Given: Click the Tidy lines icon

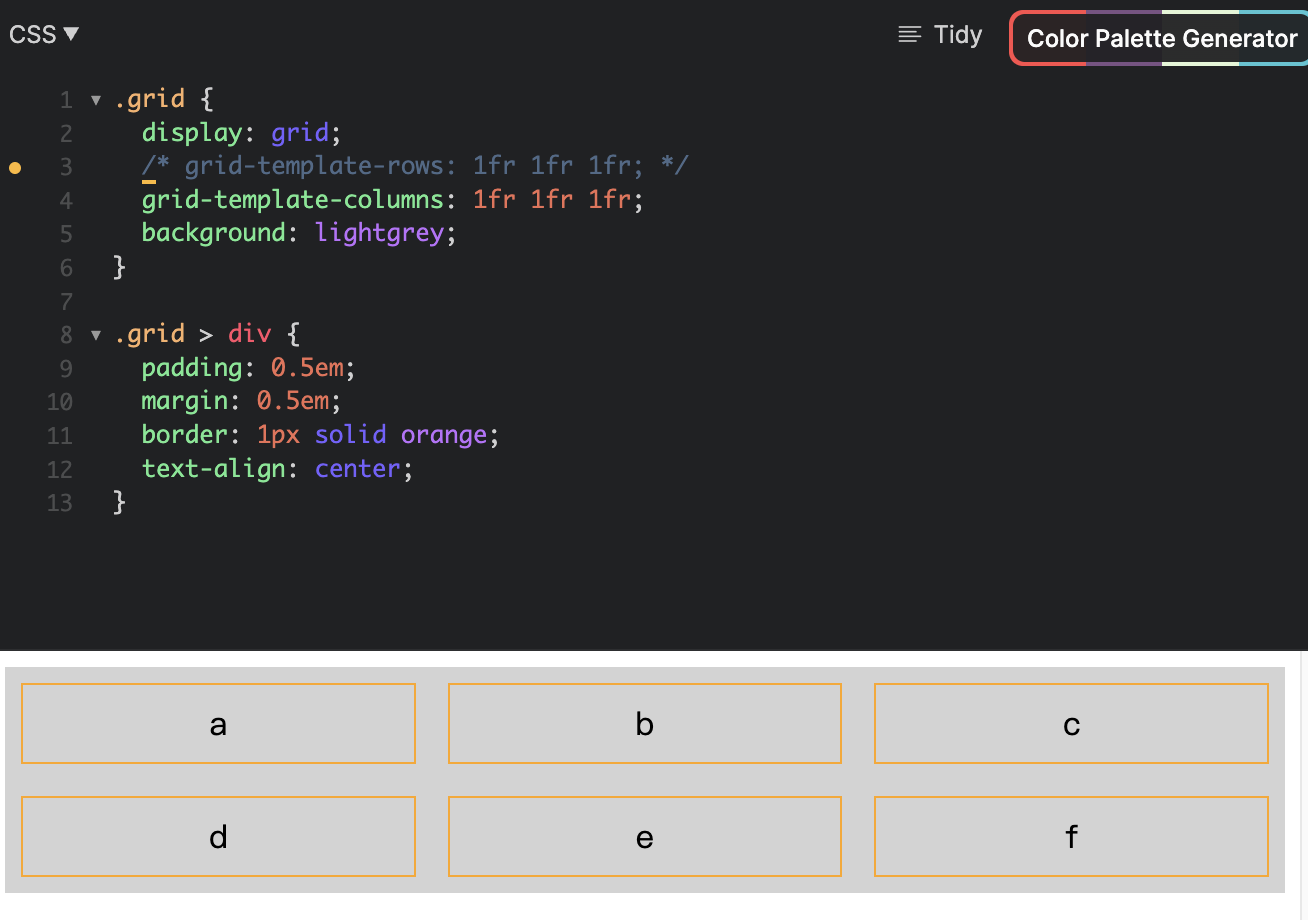Looking at the screenshot, I should tap(909, 35).
